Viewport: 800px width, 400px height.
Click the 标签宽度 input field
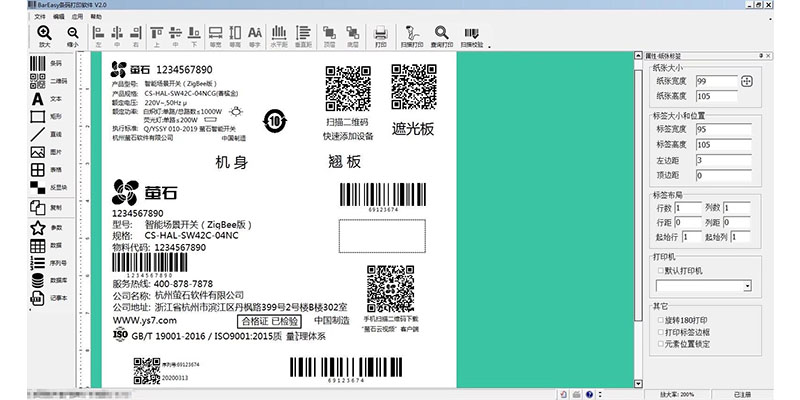(x=723, y=130)
